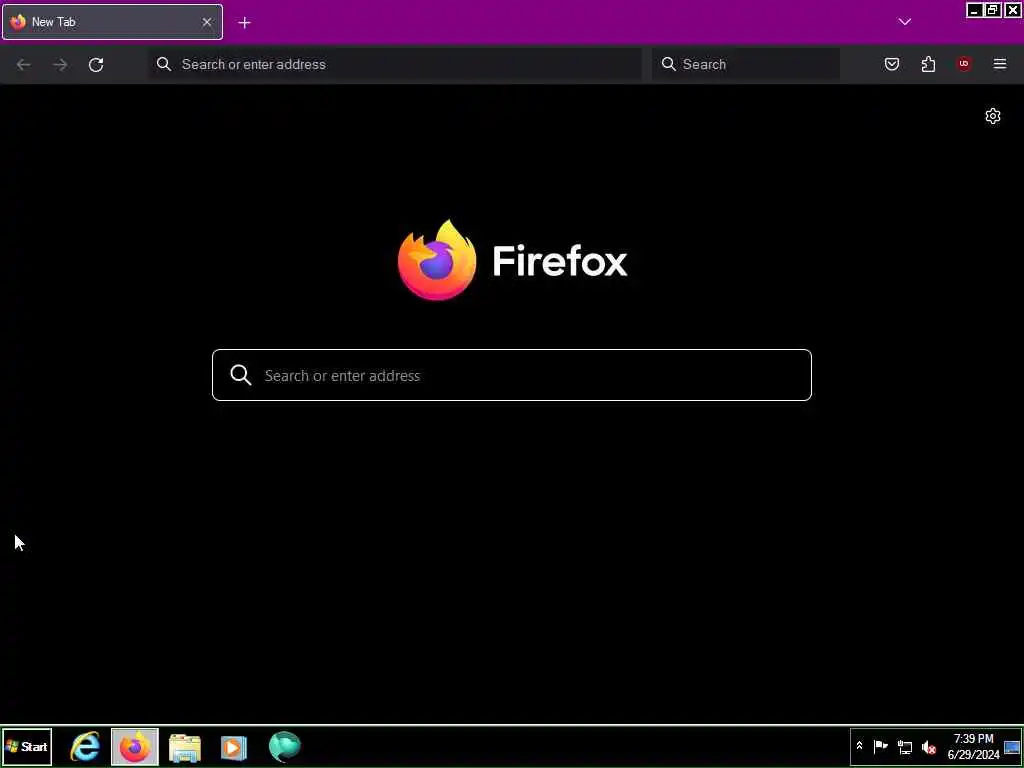Open the network tray icon
Viewport: 1024px width, 768px height.
pyautogui.click(x=905, y=746)
